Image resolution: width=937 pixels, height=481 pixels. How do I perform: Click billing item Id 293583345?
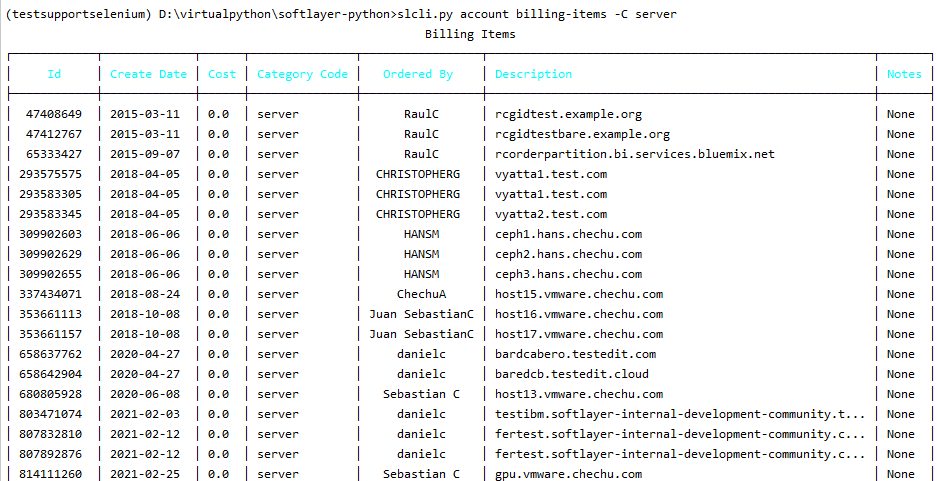tap(51, 214)
